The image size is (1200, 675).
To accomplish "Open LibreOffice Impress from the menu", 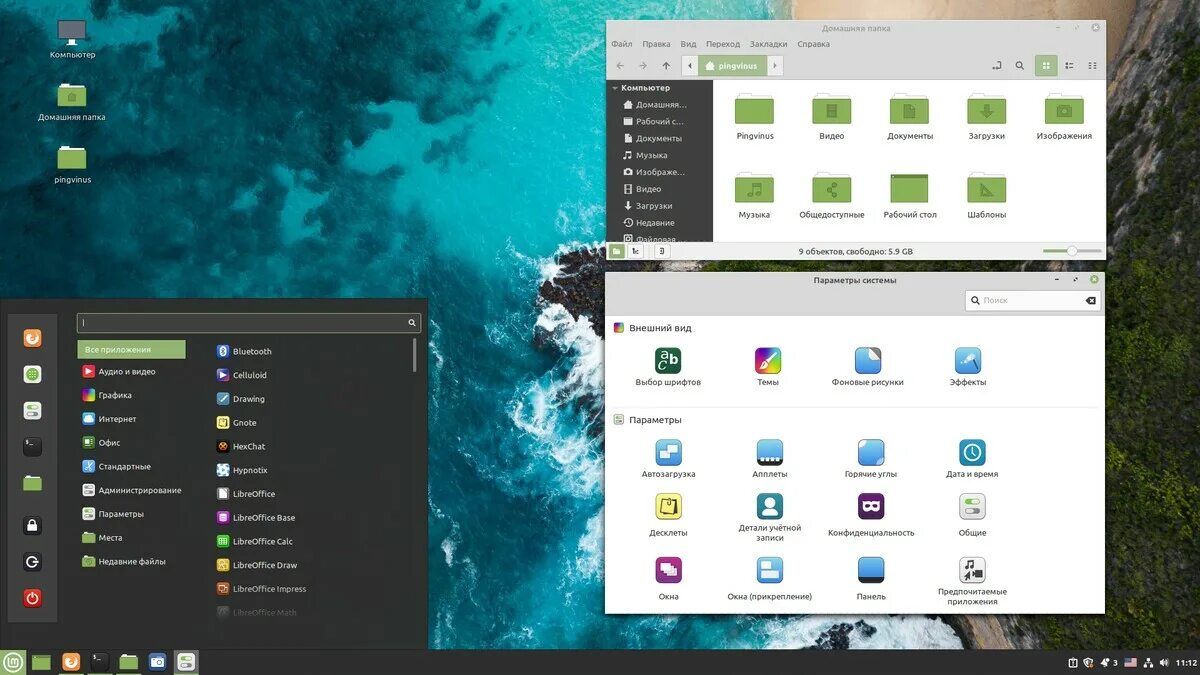I will click(261, 589).
